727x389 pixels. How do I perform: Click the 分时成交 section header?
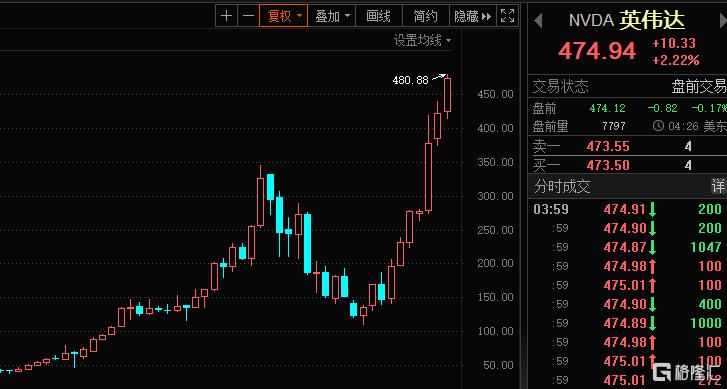(562, 187)
